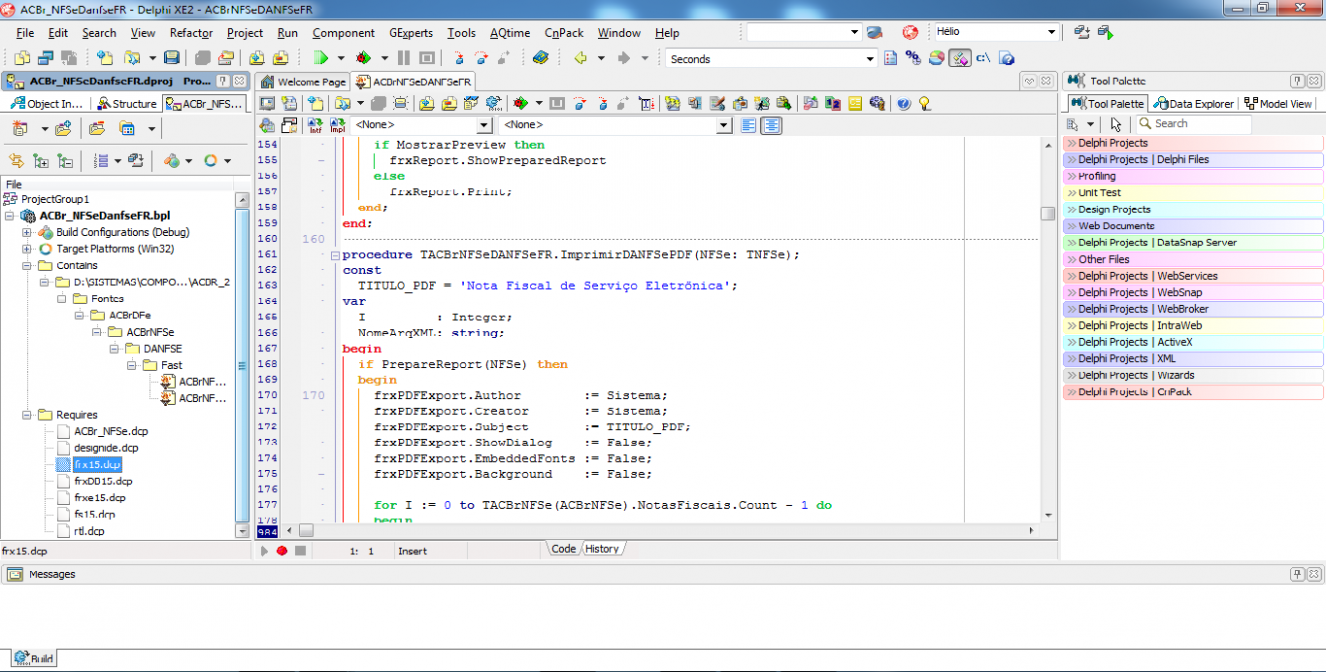Open 'Delphi Projects | DataSnap Server' palette category
Screen dimensions: 1326x672
[1193, 242]
